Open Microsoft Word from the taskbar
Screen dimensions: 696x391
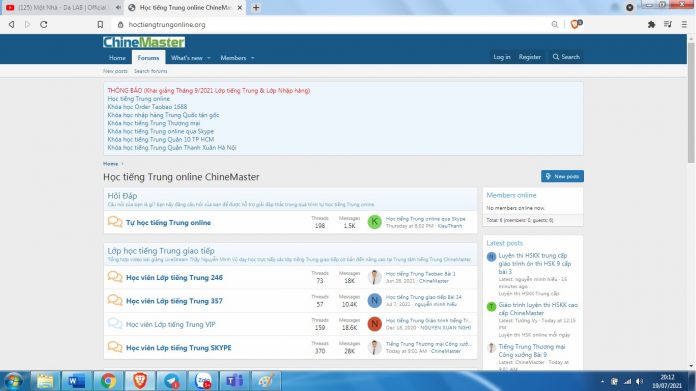click(x=76, y=381)
